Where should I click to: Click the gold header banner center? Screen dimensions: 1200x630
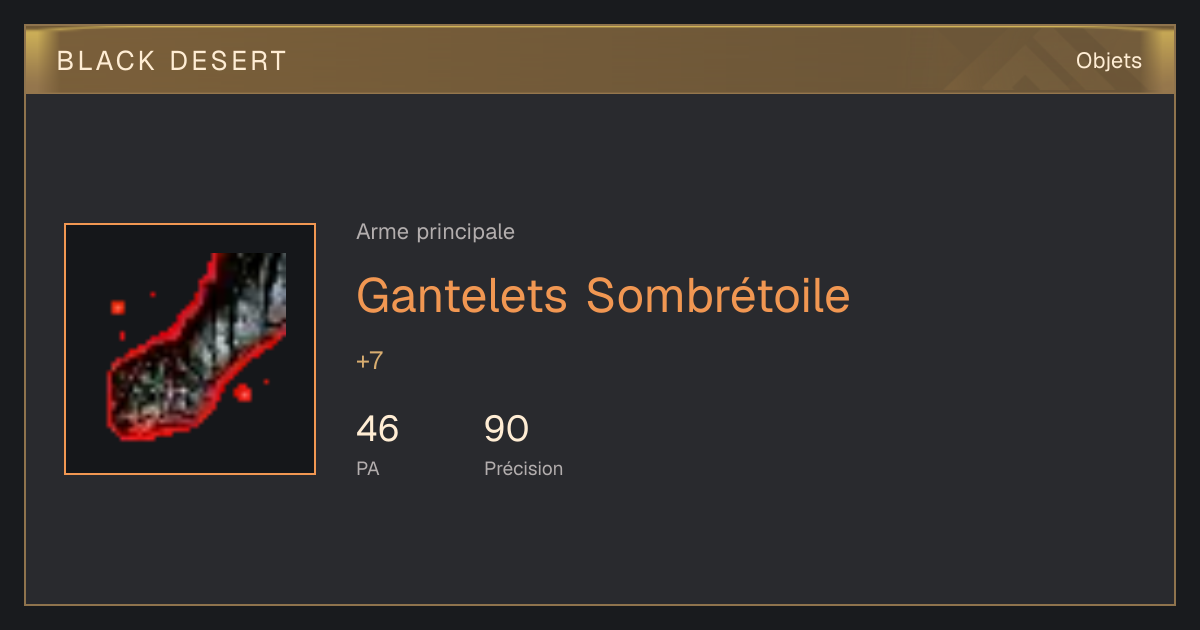click(x=600, y=61)
